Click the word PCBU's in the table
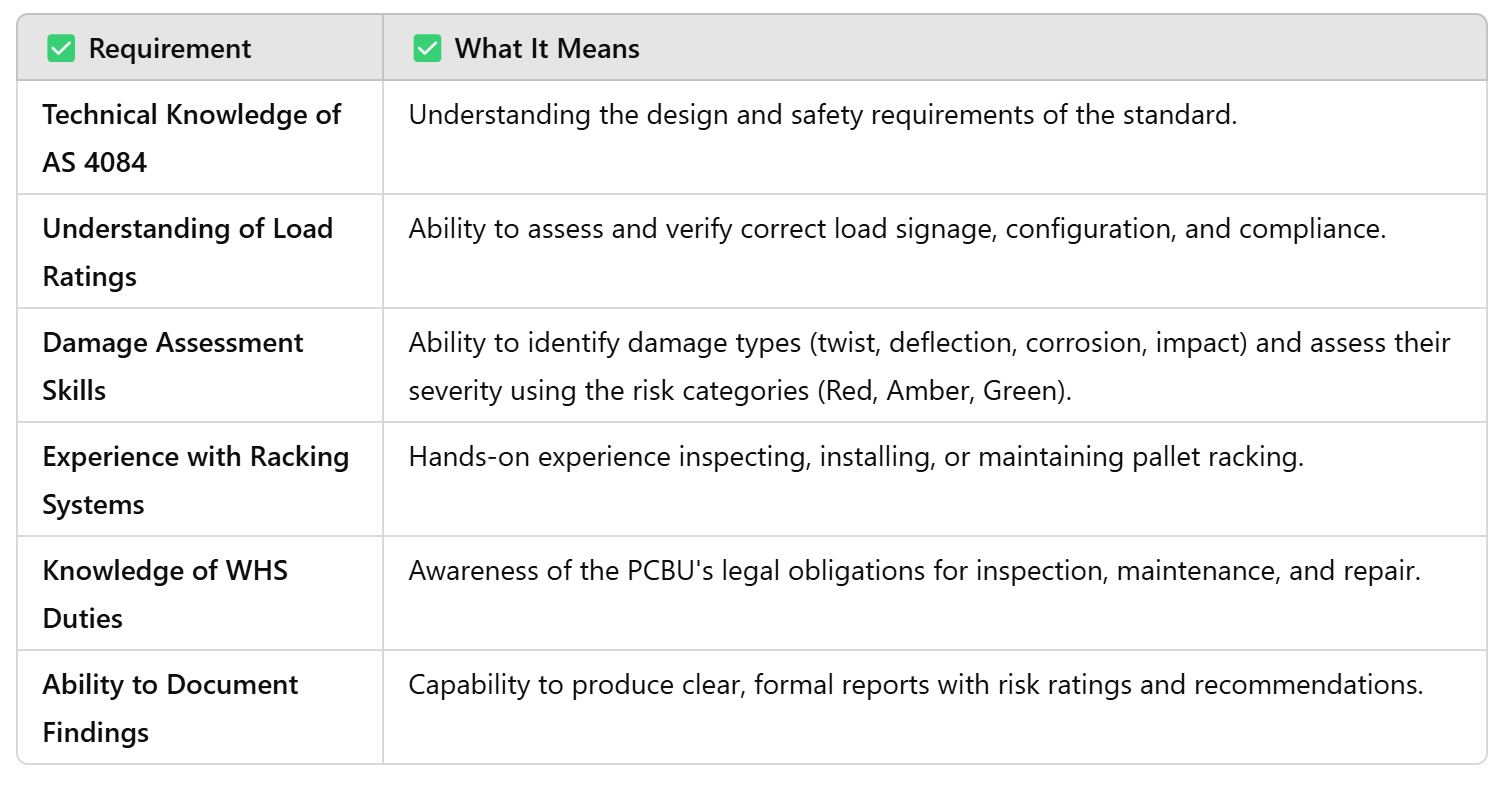Screen dimensions: 1510x797 [668, 571]
